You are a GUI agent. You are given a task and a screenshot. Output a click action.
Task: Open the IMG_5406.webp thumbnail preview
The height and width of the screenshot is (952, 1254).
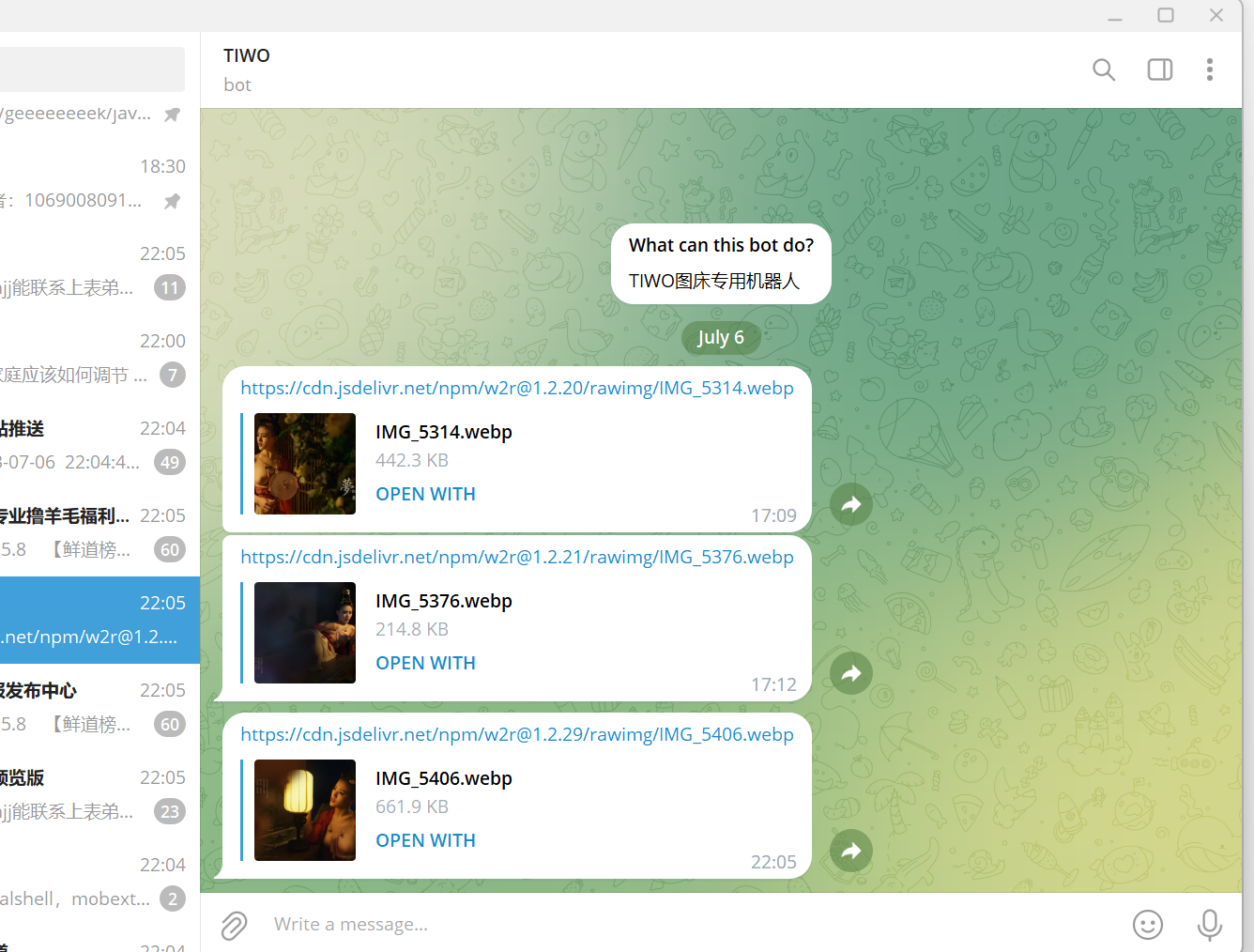[305, 810]
